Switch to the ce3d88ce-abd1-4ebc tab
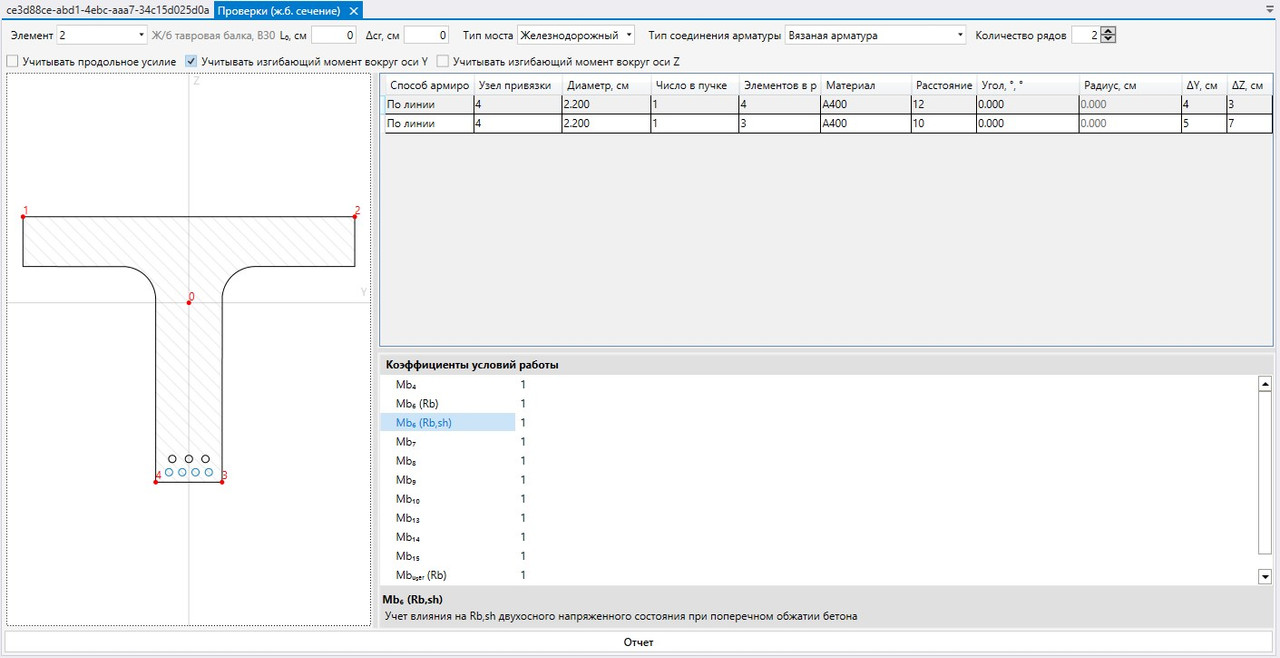 pos(107,10)
